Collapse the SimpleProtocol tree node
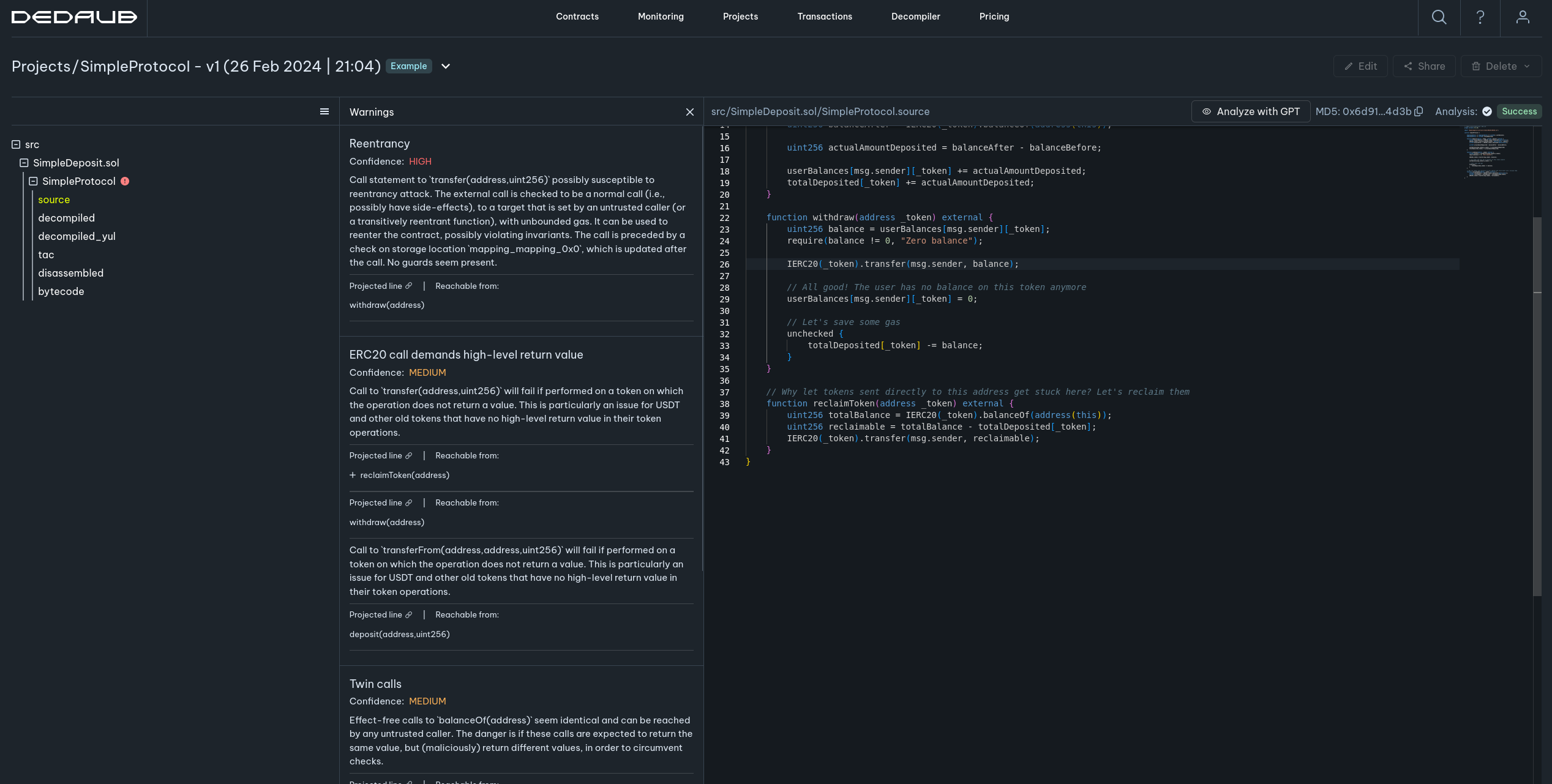 pyautogui.click(x=33, y=181)
